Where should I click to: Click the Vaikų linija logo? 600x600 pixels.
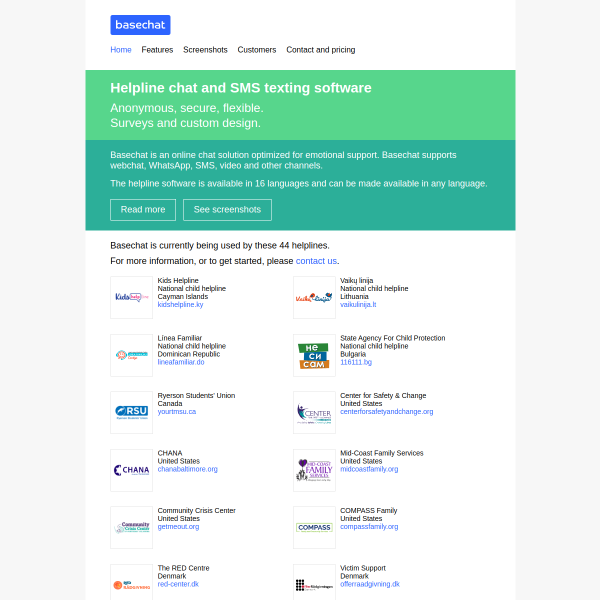(x=314, y=297)
